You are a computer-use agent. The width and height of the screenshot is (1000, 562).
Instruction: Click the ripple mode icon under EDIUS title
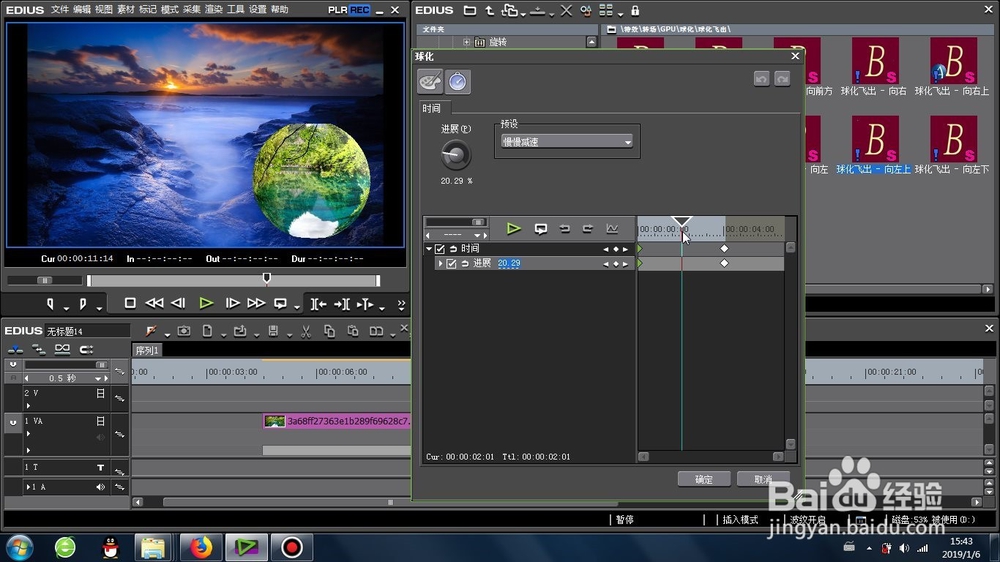point(39,349)
